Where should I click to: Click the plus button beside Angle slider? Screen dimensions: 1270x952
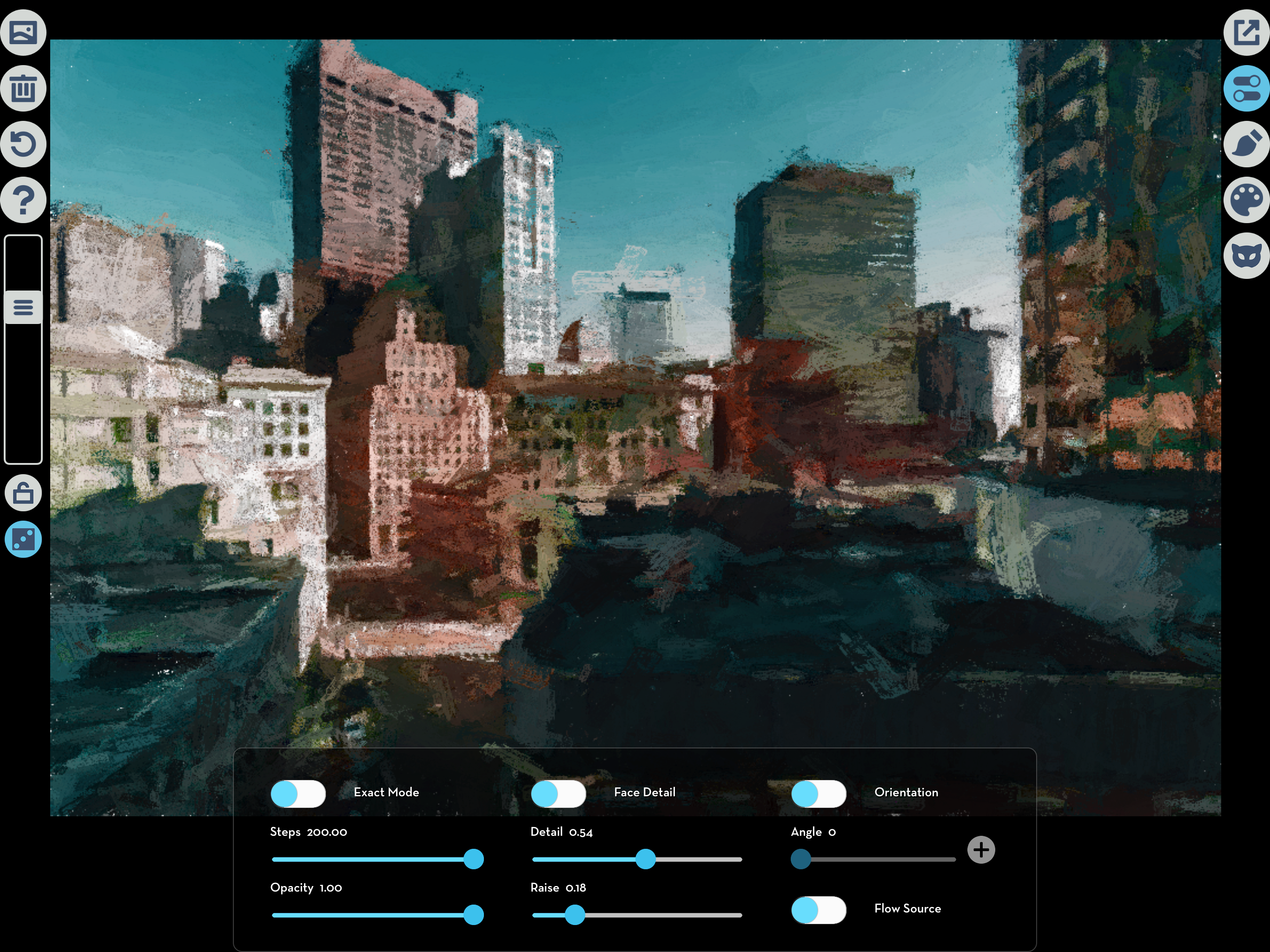point(981,850)
